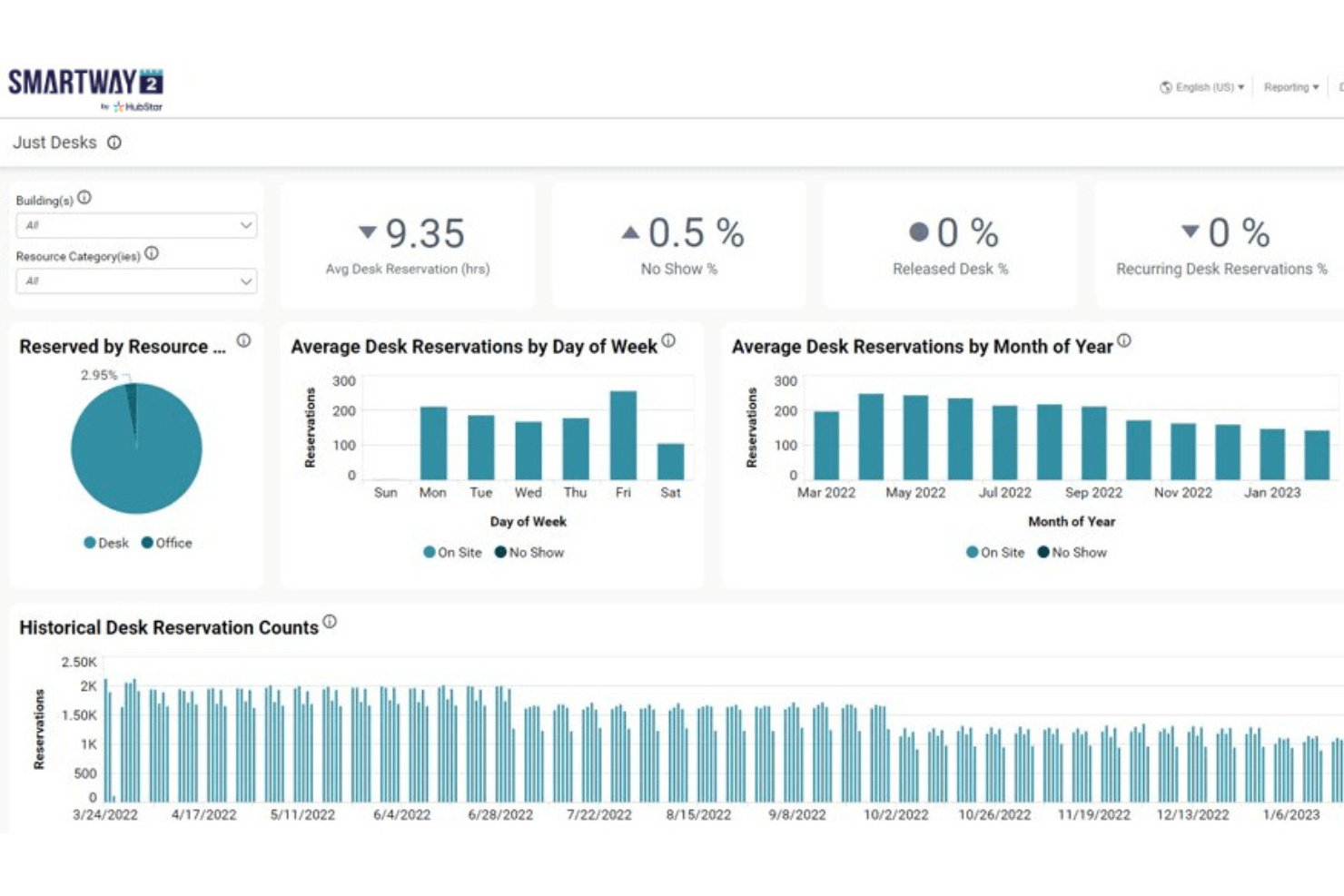This screenshot has width=1344, height=896.
Task: Open info icon next to Just Desks
Action: 114,143
